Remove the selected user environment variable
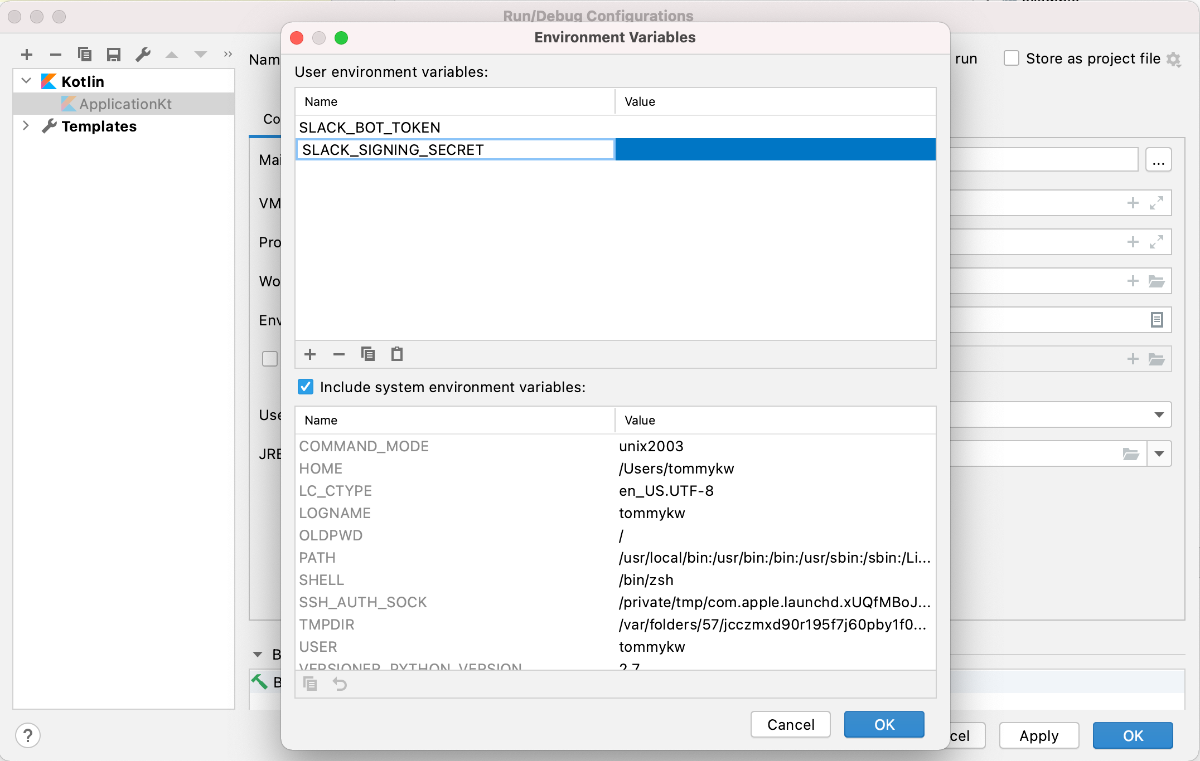 (x=339, y=354)
